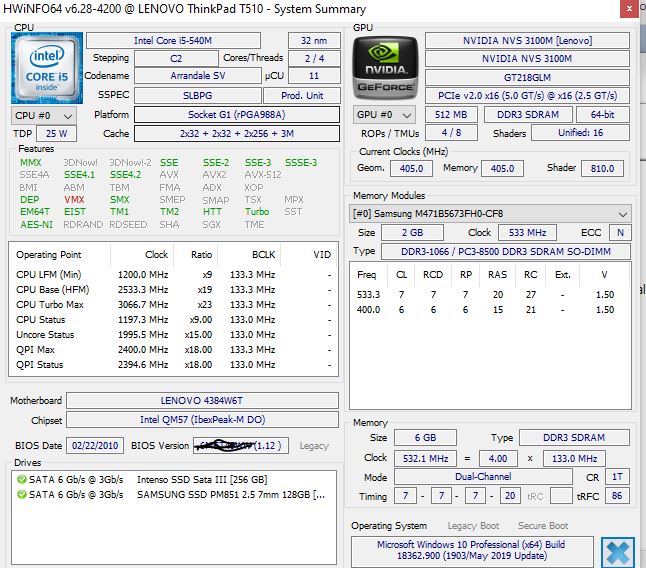Image resolution: width=646 pixels, height=568 pixels.
Task: Open the GPU #0 selector dropdown
Action: click(384, 115)
